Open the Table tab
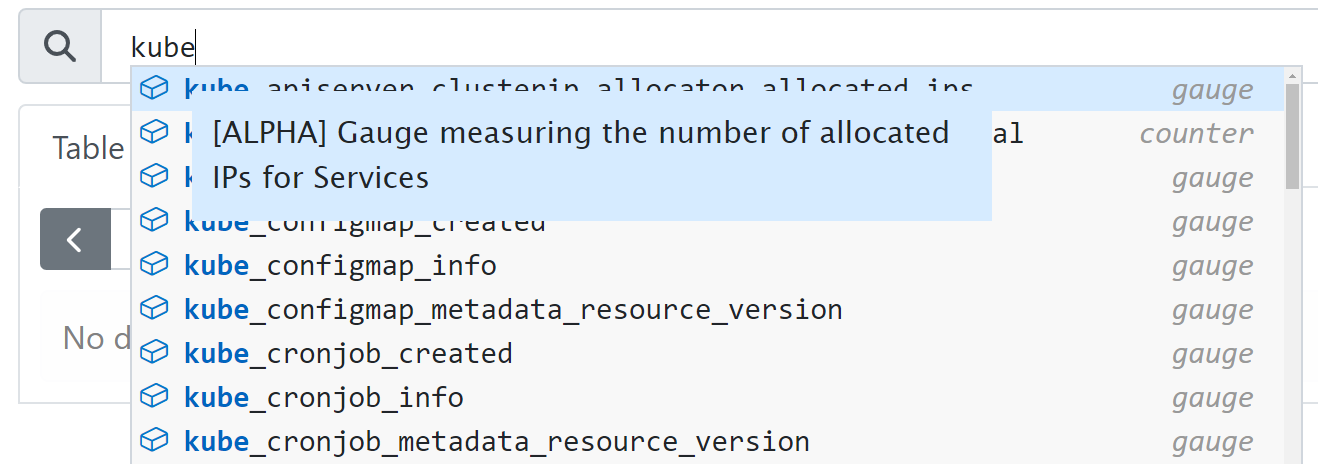This screenshot has height=464, width=1318. click(88, 148)
